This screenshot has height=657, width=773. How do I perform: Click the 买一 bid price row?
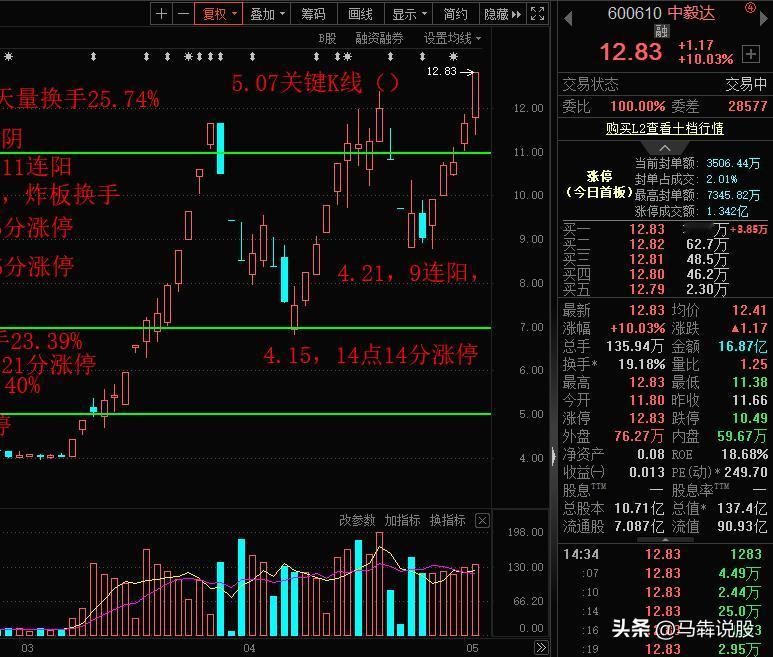665,229
